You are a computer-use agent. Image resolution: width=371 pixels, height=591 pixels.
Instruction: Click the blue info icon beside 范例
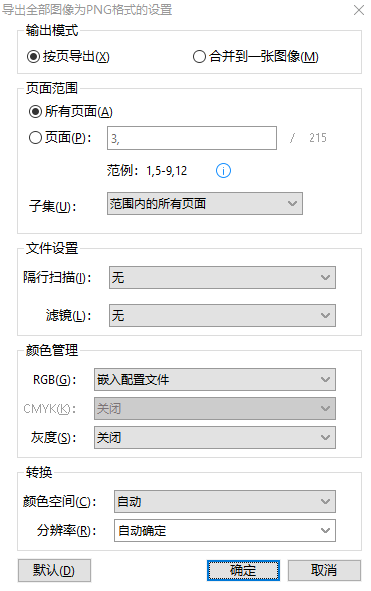(x=223, y=171)
